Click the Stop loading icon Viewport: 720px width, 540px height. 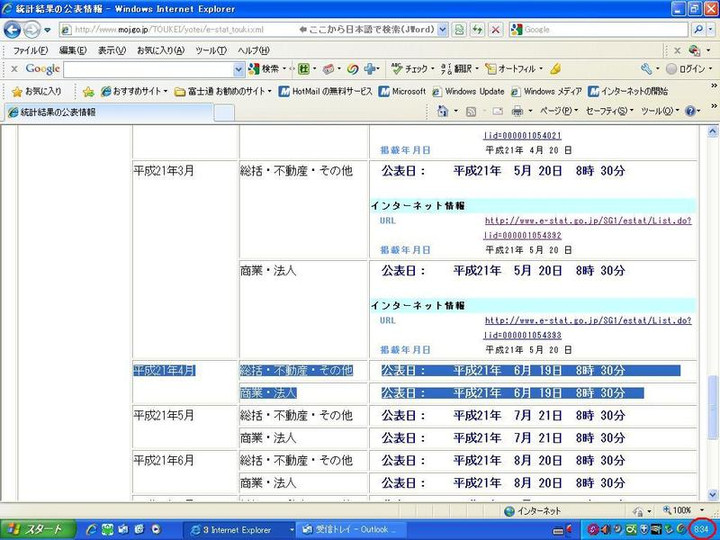tap(496, 30)
